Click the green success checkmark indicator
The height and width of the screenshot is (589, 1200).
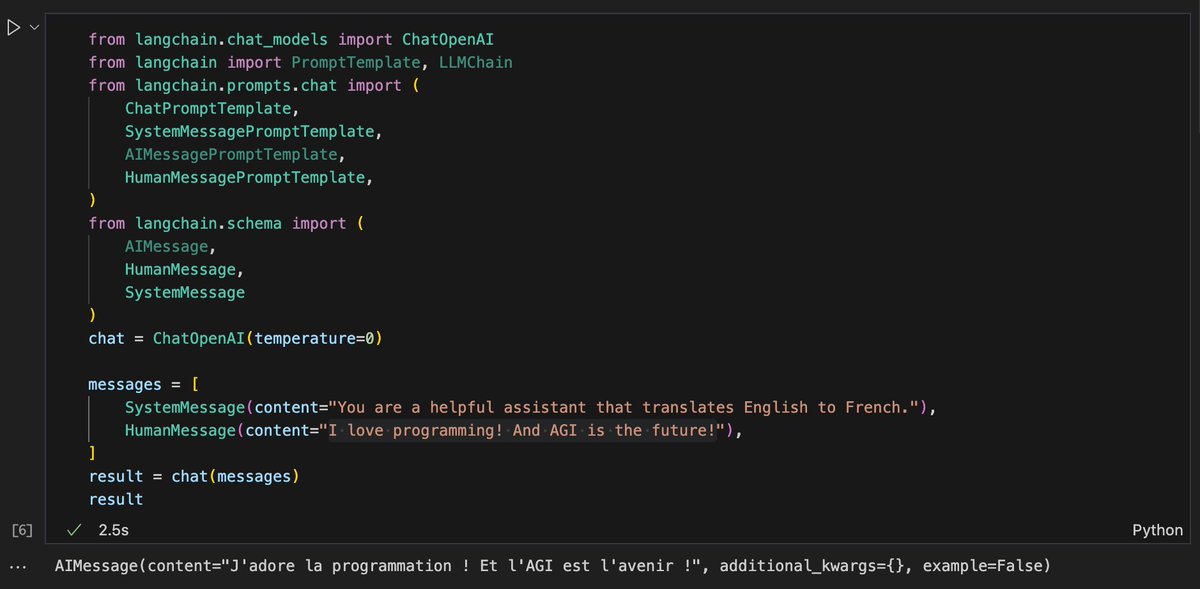(x=73, y=530)
